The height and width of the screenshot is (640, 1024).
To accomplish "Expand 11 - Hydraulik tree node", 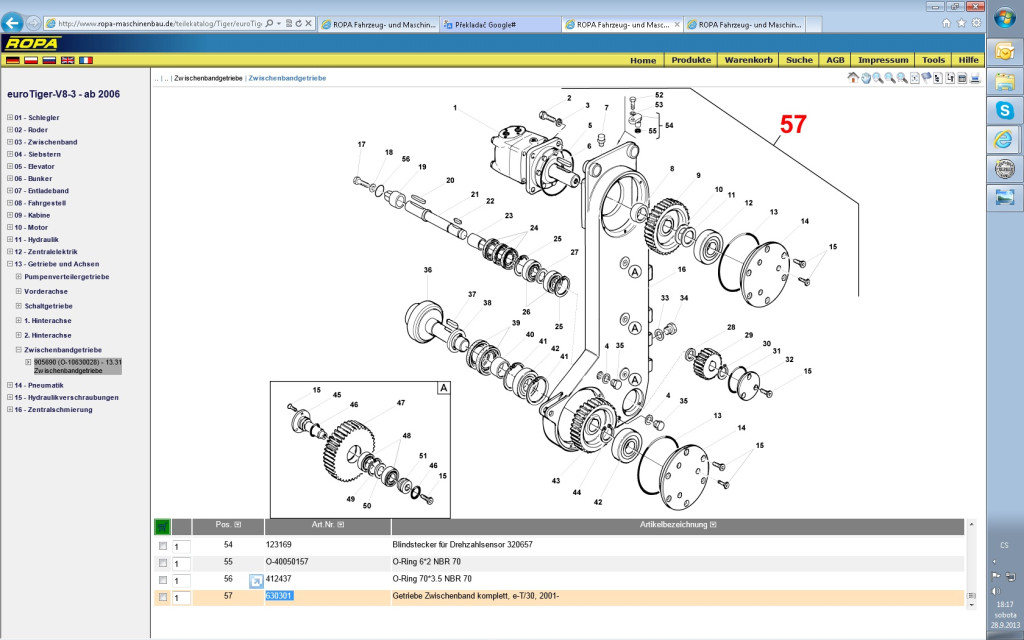I will [x=10, y=240].
